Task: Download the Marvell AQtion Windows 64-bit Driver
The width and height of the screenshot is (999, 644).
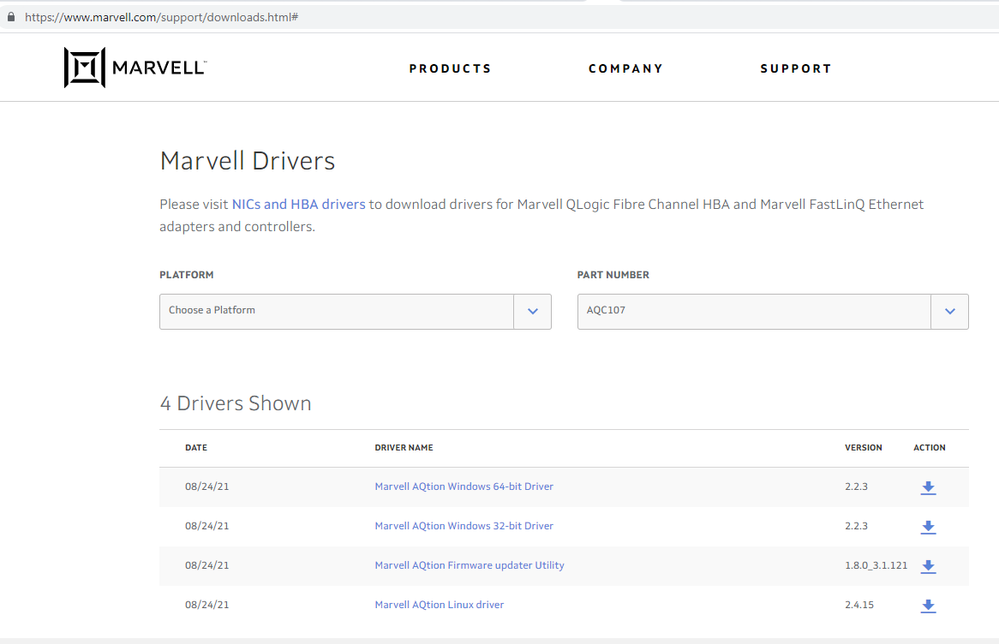Action: pyautogui.click(x=928, y=487)
